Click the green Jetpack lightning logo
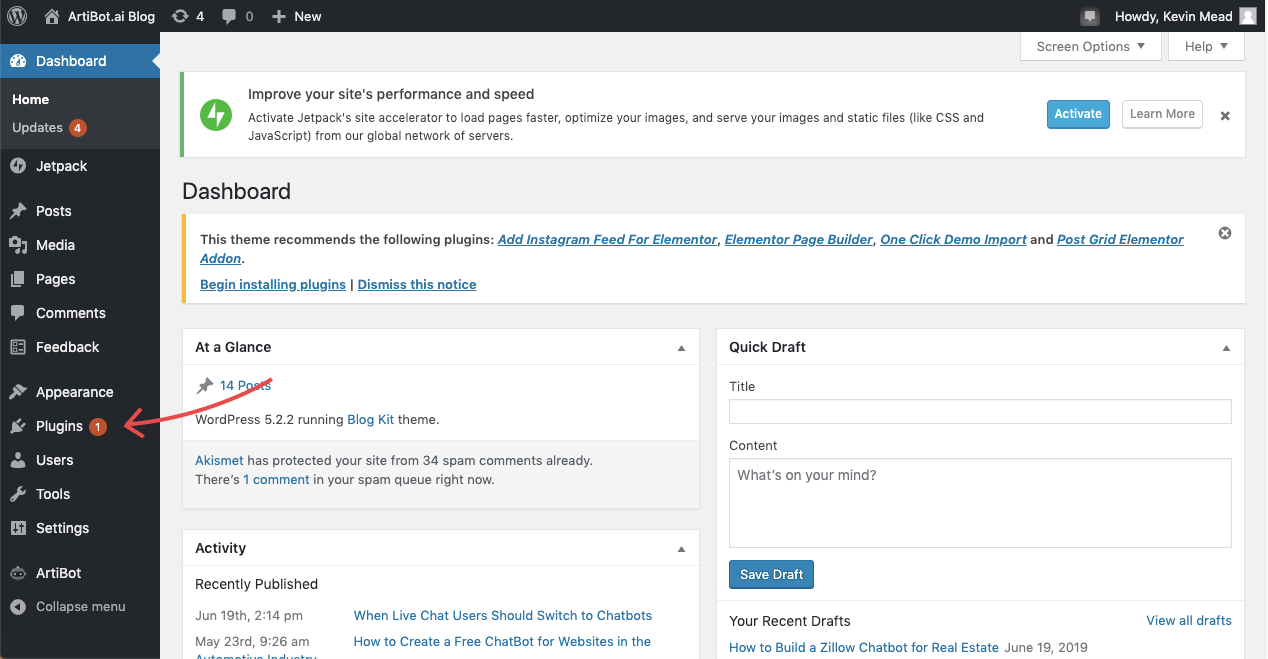 click(x=216, y=115)
